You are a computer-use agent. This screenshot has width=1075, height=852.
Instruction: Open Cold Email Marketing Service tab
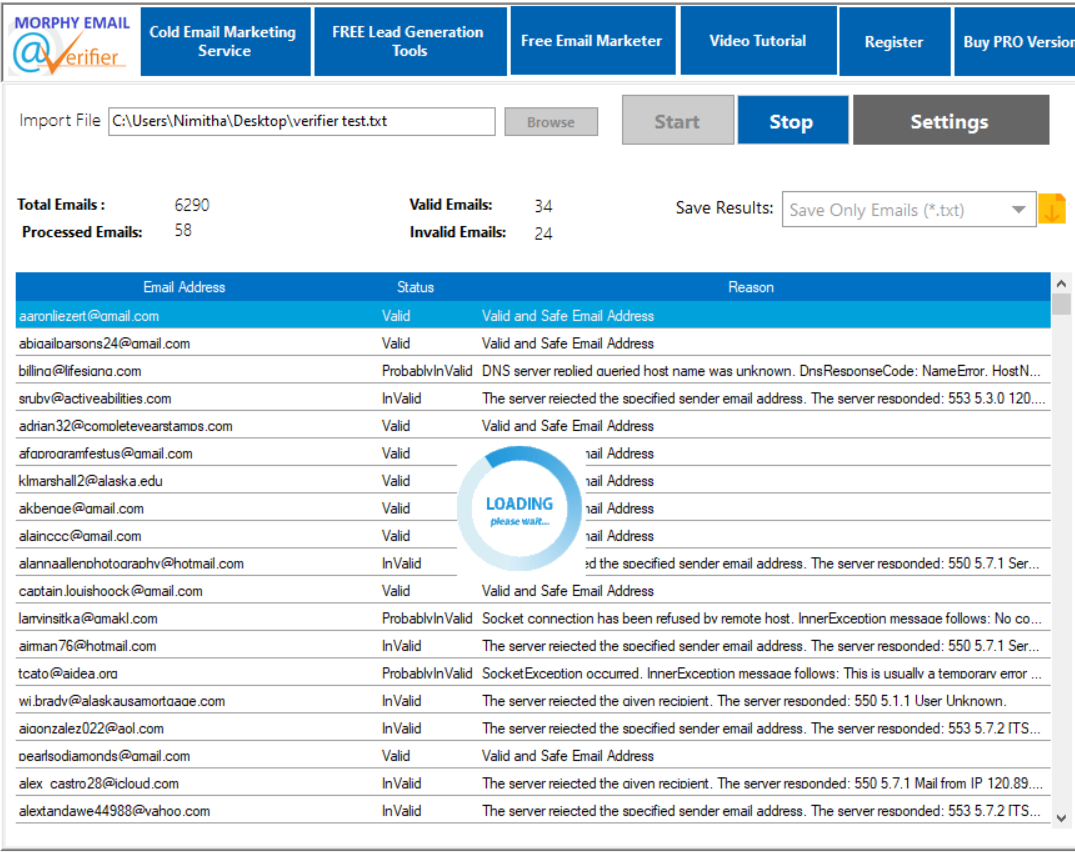[225, 41]
